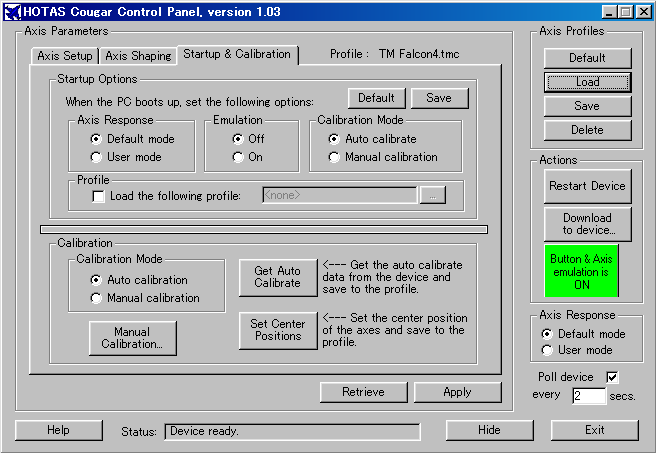The width and height of the screenshot is (656, 453).
Task: Click Download to device... button
Action: pos(587,224)
